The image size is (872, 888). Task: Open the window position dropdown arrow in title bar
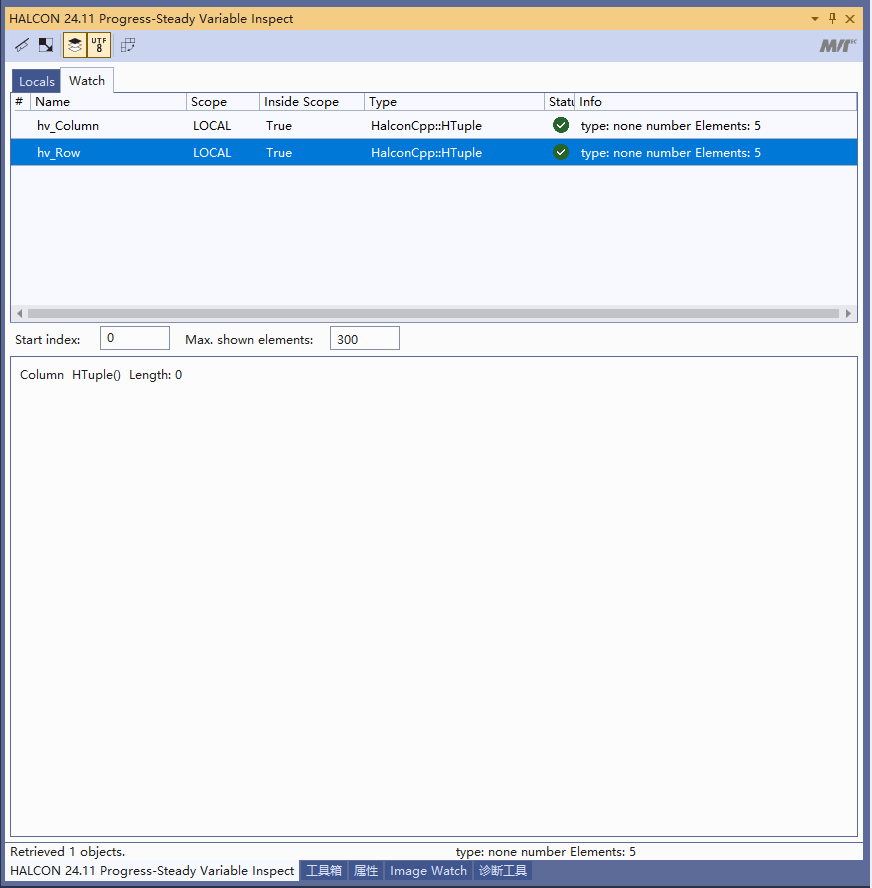click(814, 19)
